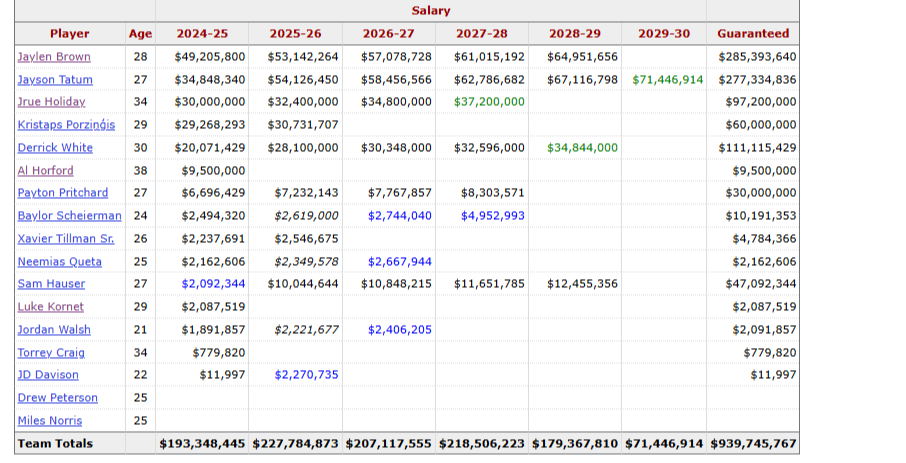Open JD Davison player link

coord(48,375)
